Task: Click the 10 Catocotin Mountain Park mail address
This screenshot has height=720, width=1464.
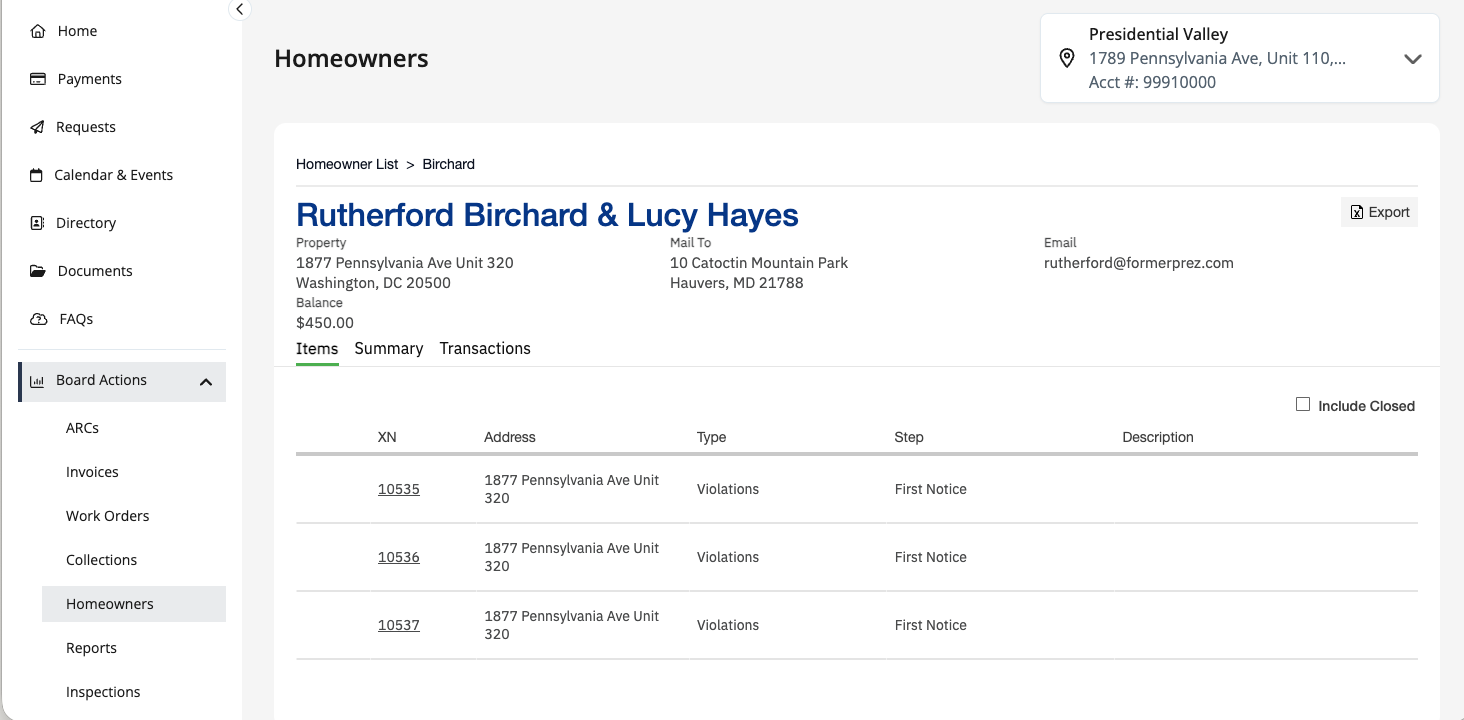Action: click(x=759, y=263)
